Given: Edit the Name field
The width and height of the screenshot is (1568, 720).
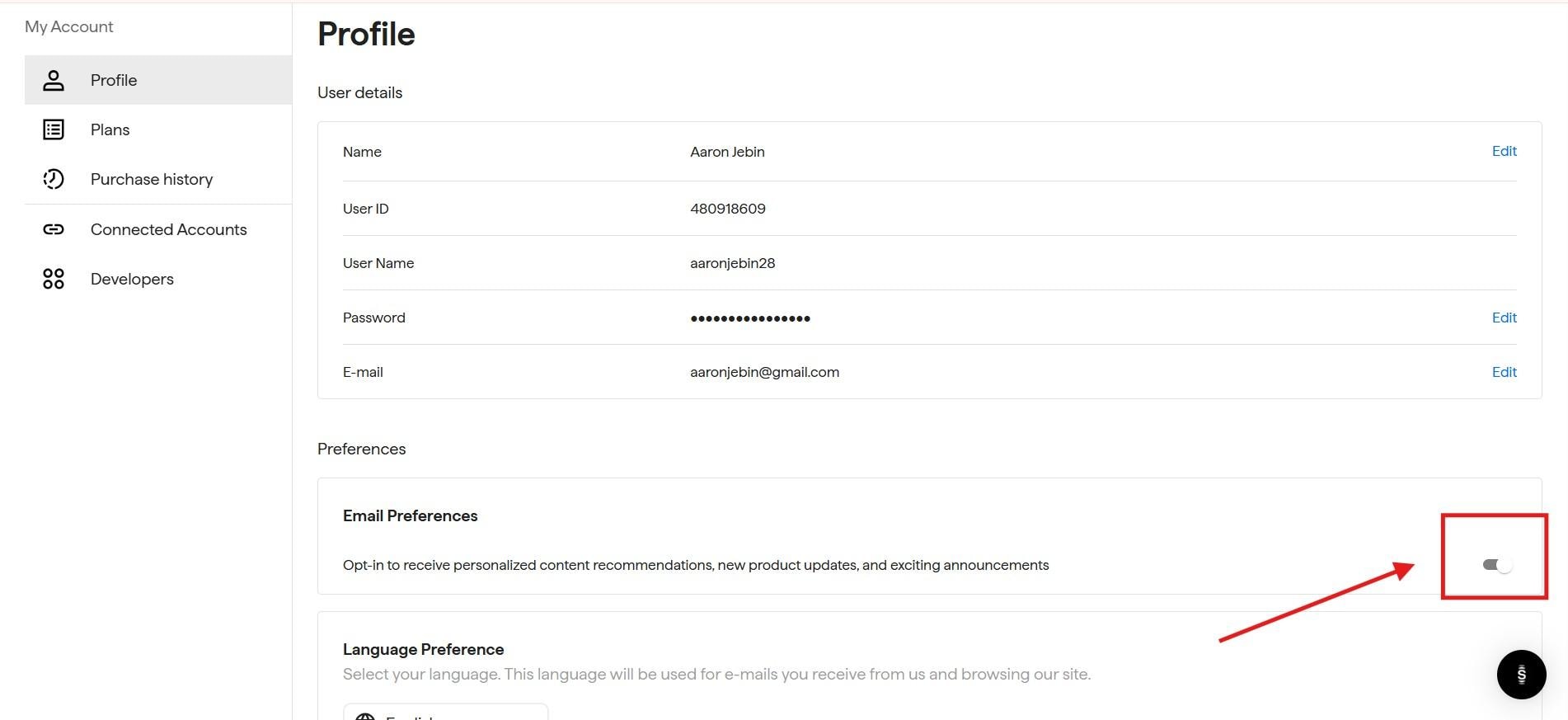Looking at the screenshot, I should (x=1504, y=151).
